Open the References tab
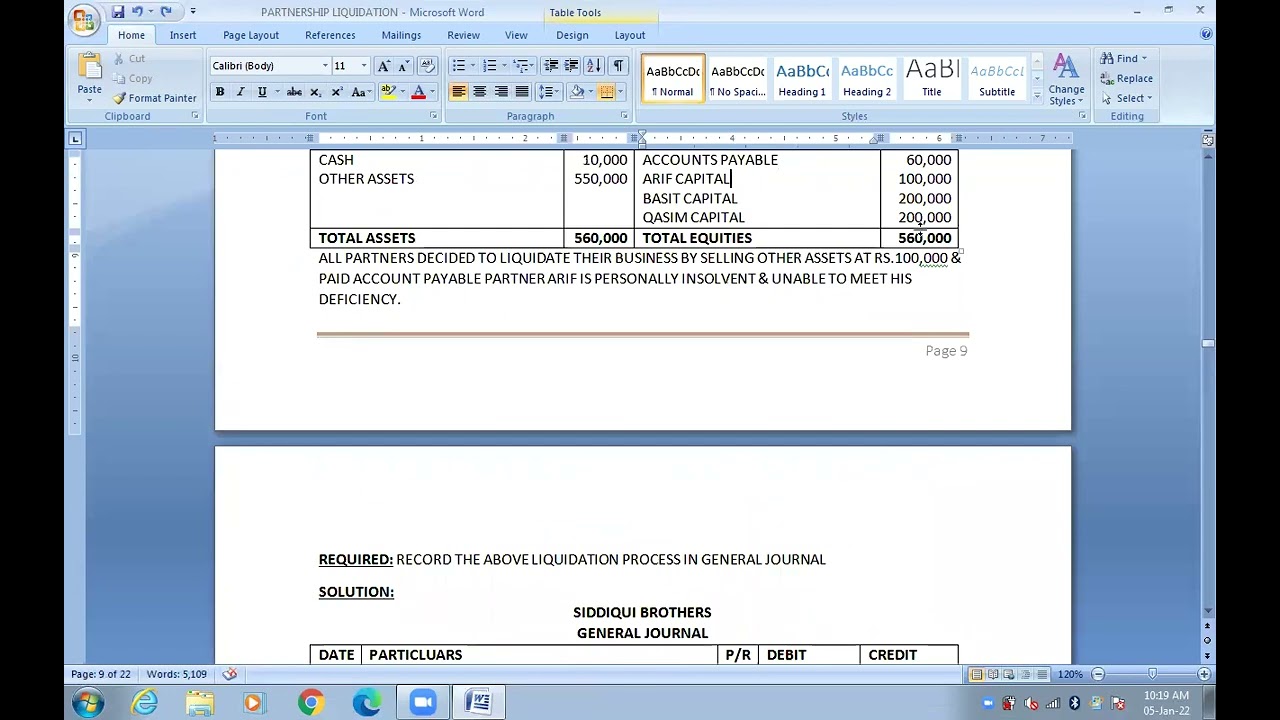The height and width of the screenshot is (720, 1280). click(330, 35)
